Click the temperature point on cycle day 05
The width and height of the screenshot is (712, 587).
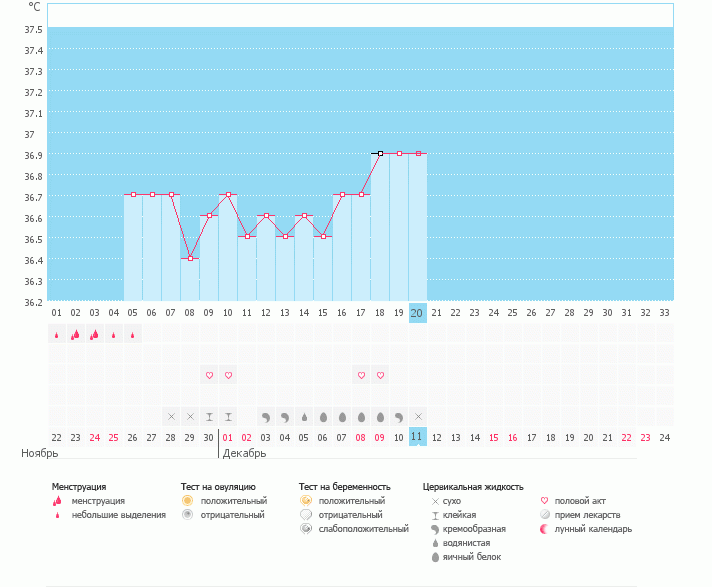(x=133, y=195)
